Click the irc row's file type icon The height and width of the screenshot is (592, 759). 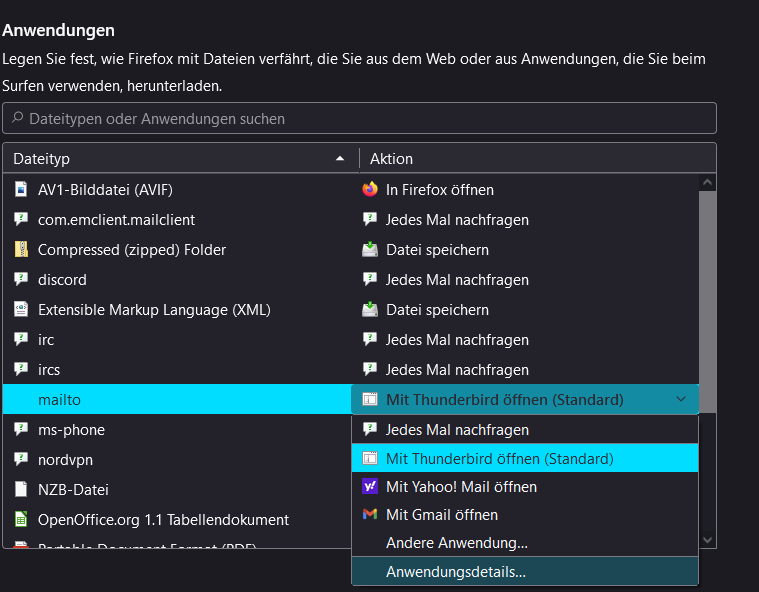pos(21,339)
